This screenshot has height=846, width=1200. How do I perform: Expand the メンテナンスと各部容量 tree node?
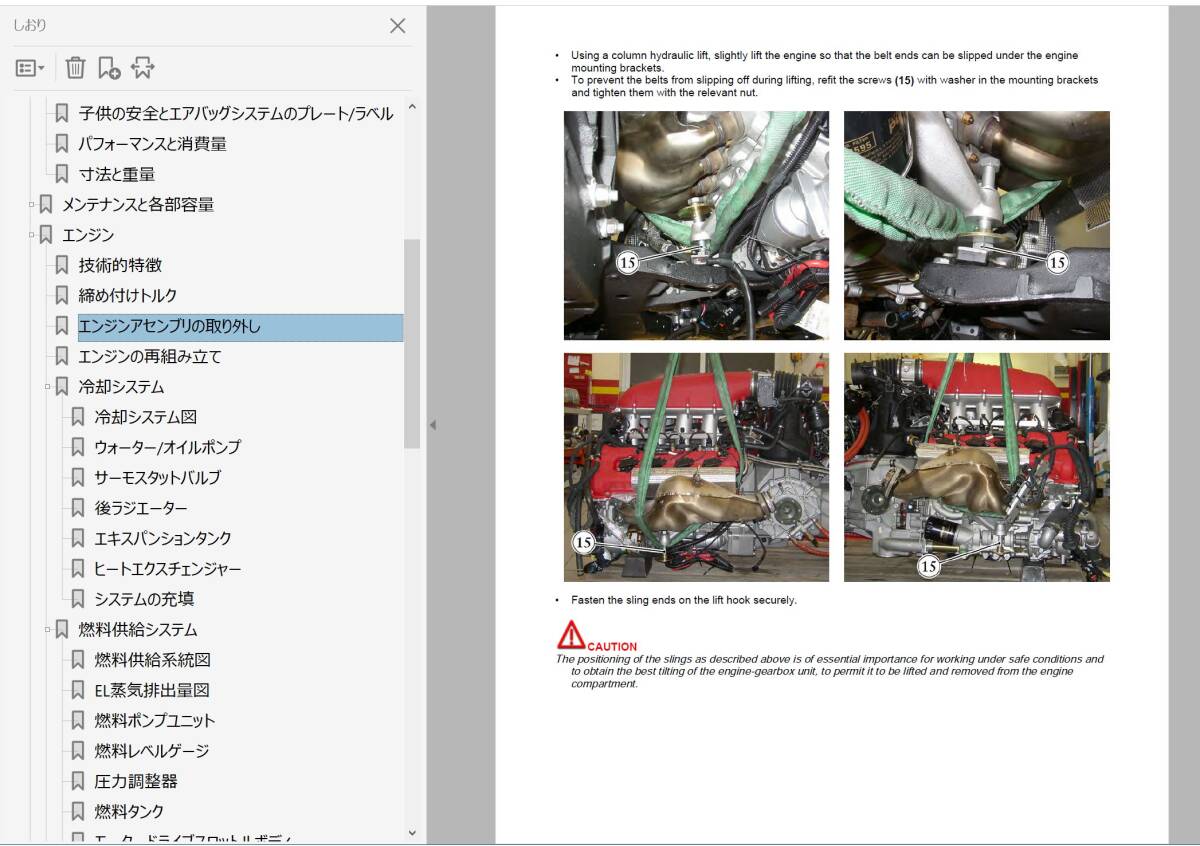pos(31,205)
